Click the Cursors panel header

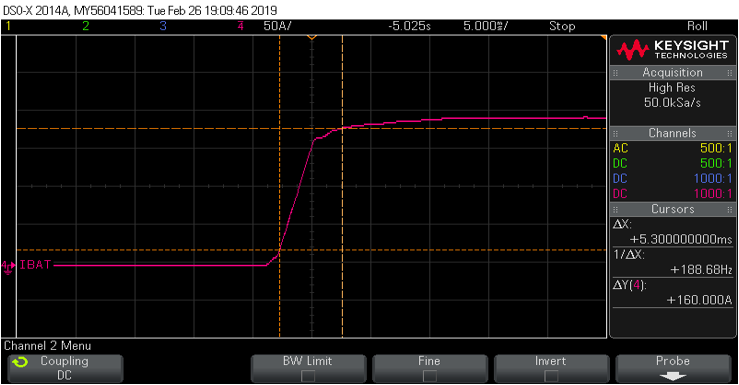672,209
